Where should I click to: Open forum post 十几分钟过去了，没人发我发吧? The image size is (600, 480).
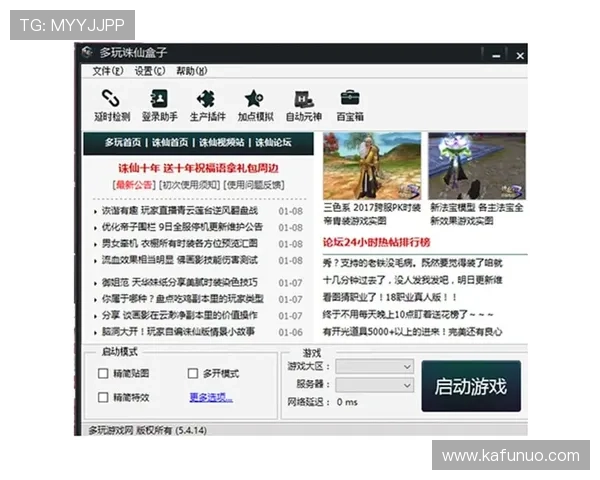pos(412,280)
